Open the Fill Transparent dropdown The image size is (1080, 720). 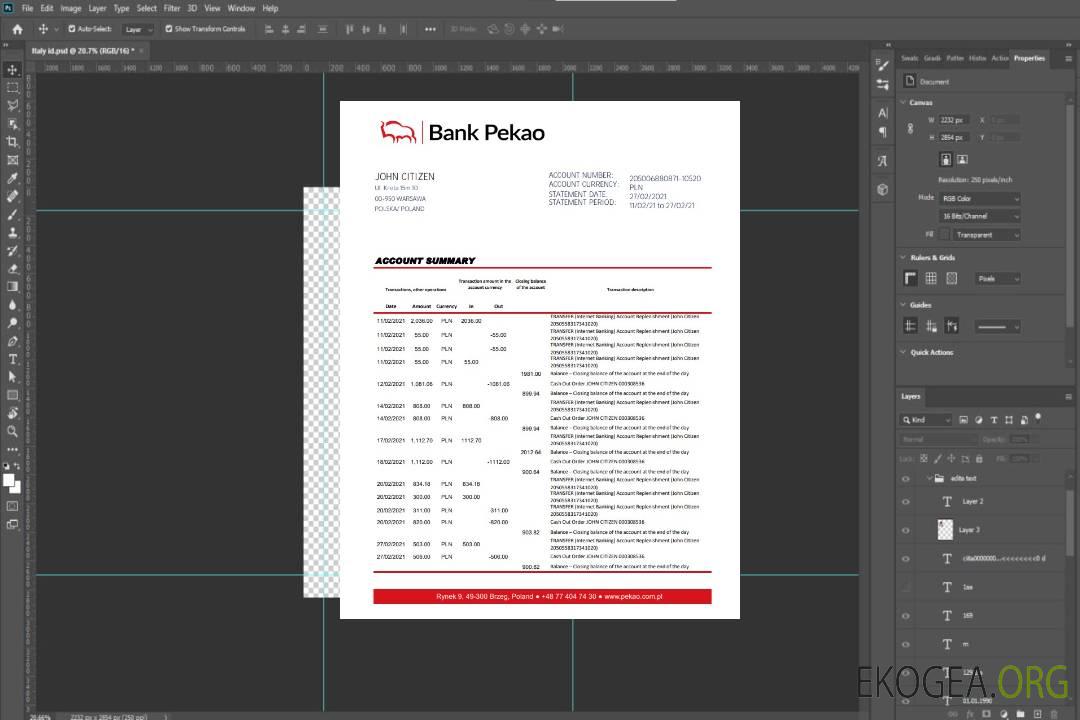[x=986, y=235]
